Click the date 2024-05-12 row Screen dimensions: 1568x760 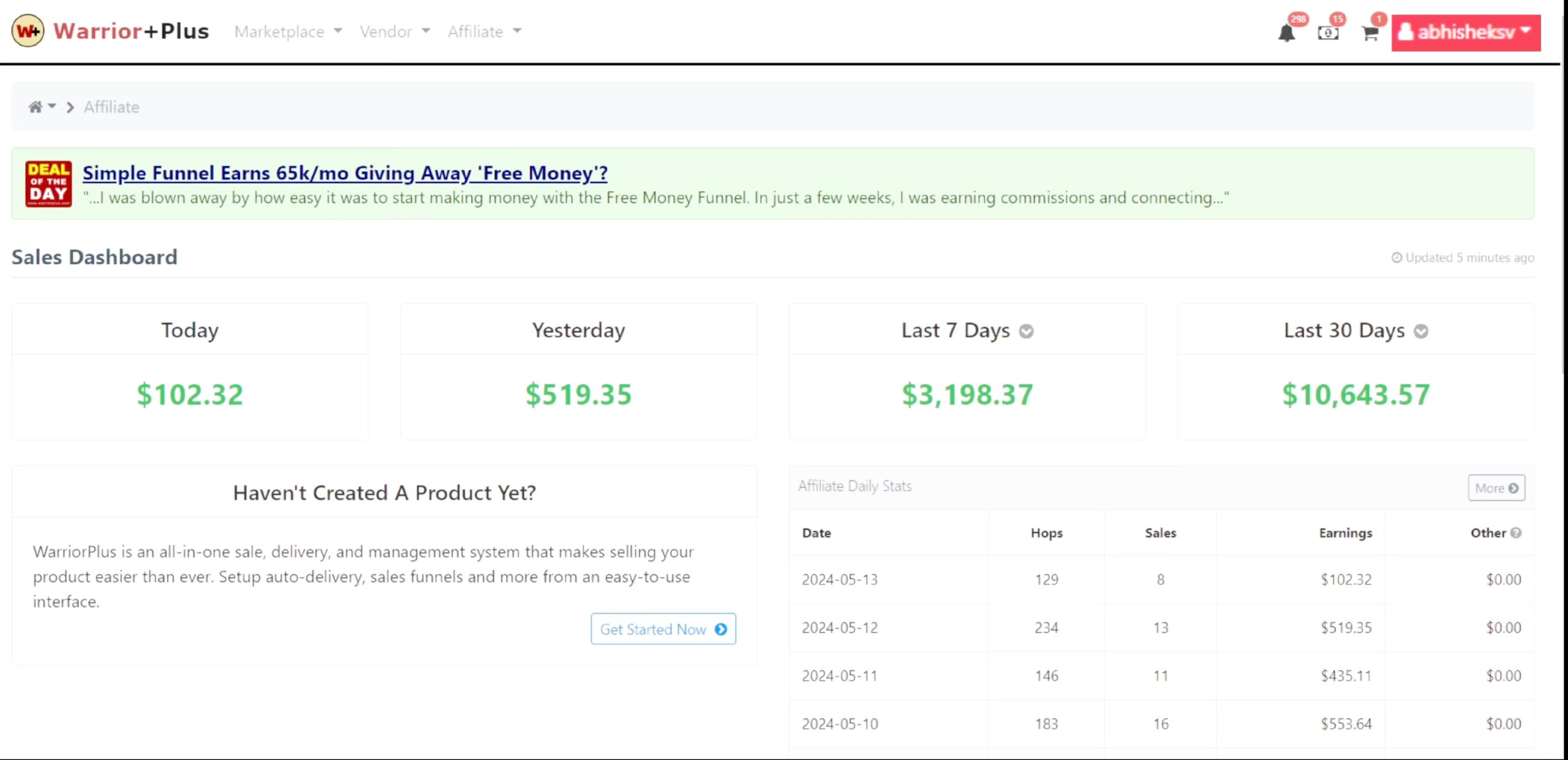(x=1161, y=628)
